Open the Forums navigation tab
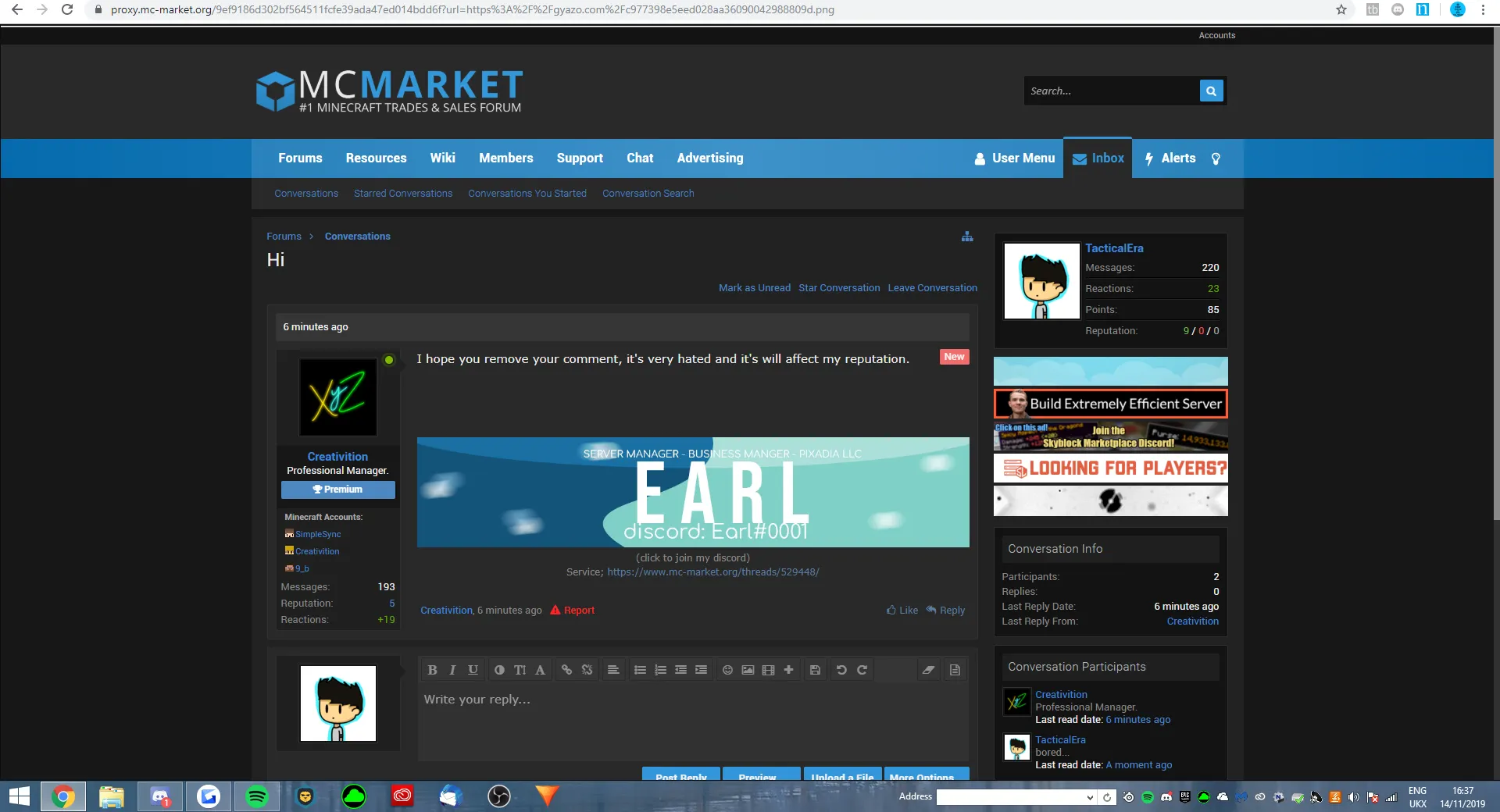The width and height of the screenshot is (1500, 812). 300,158
